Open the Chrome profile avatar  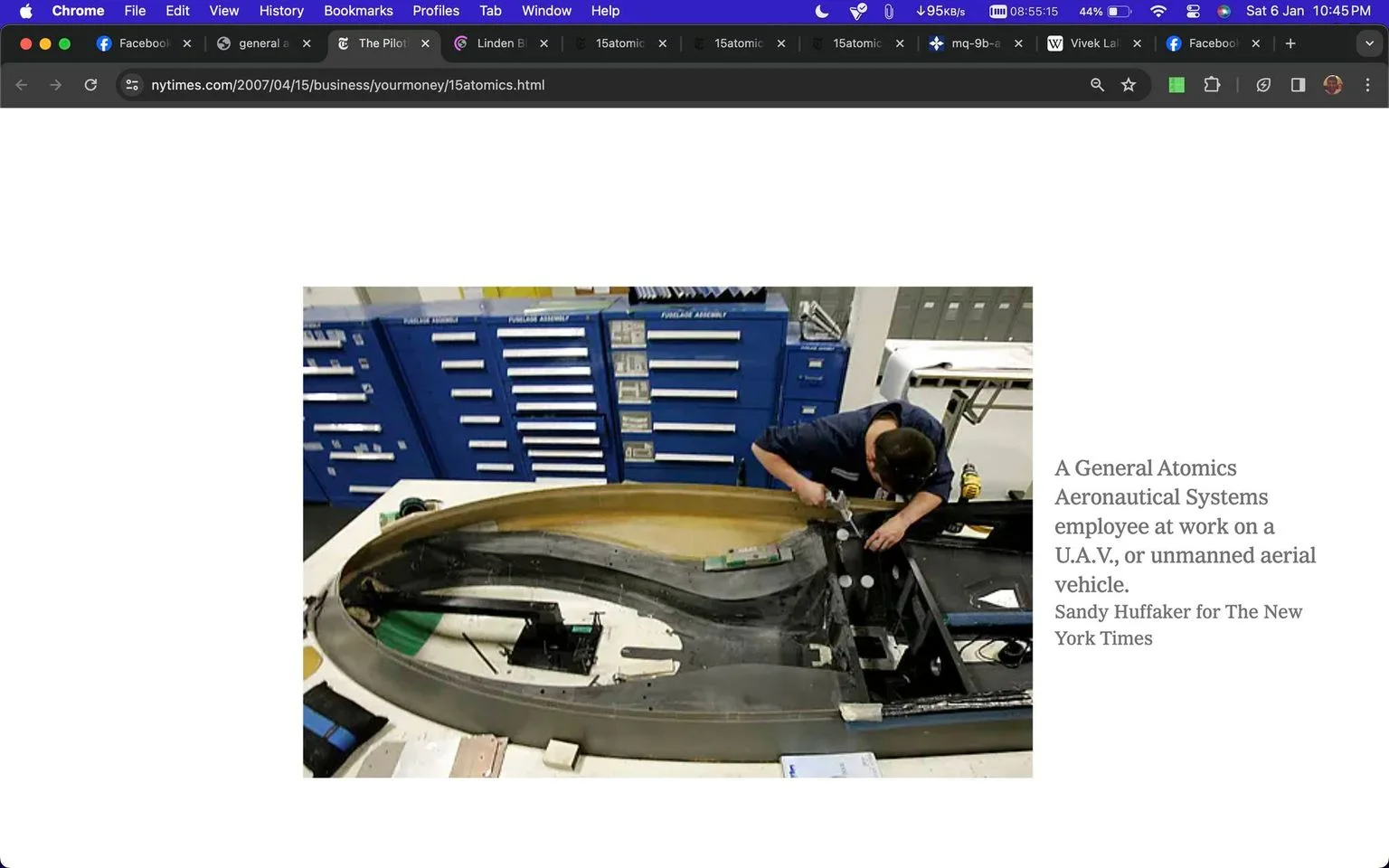pos(1333,85)
